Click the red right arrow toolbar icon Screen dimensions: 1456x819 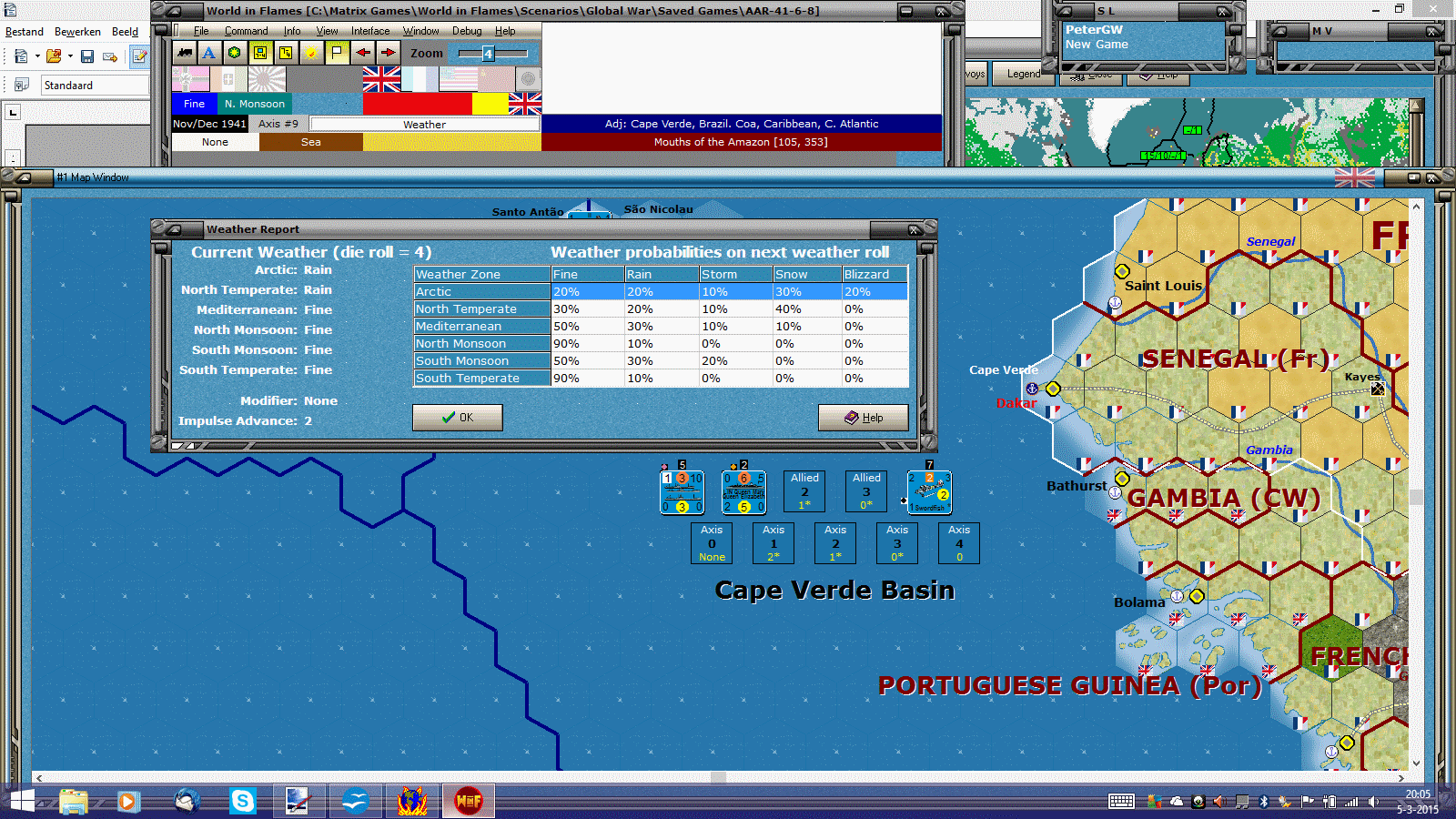click(388, 53)
